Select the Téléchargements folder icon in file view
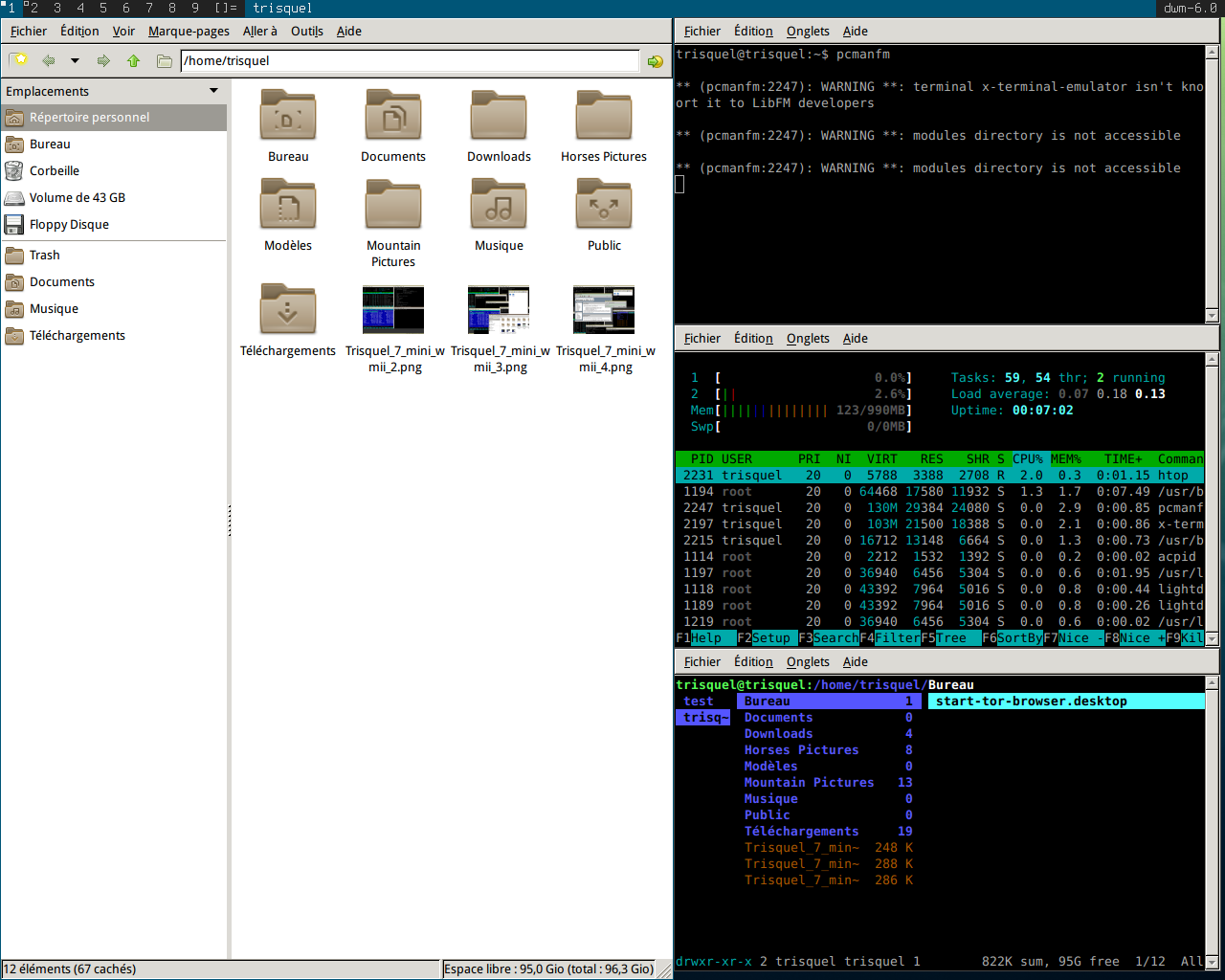1225x980 pixels. pos(288,310)
